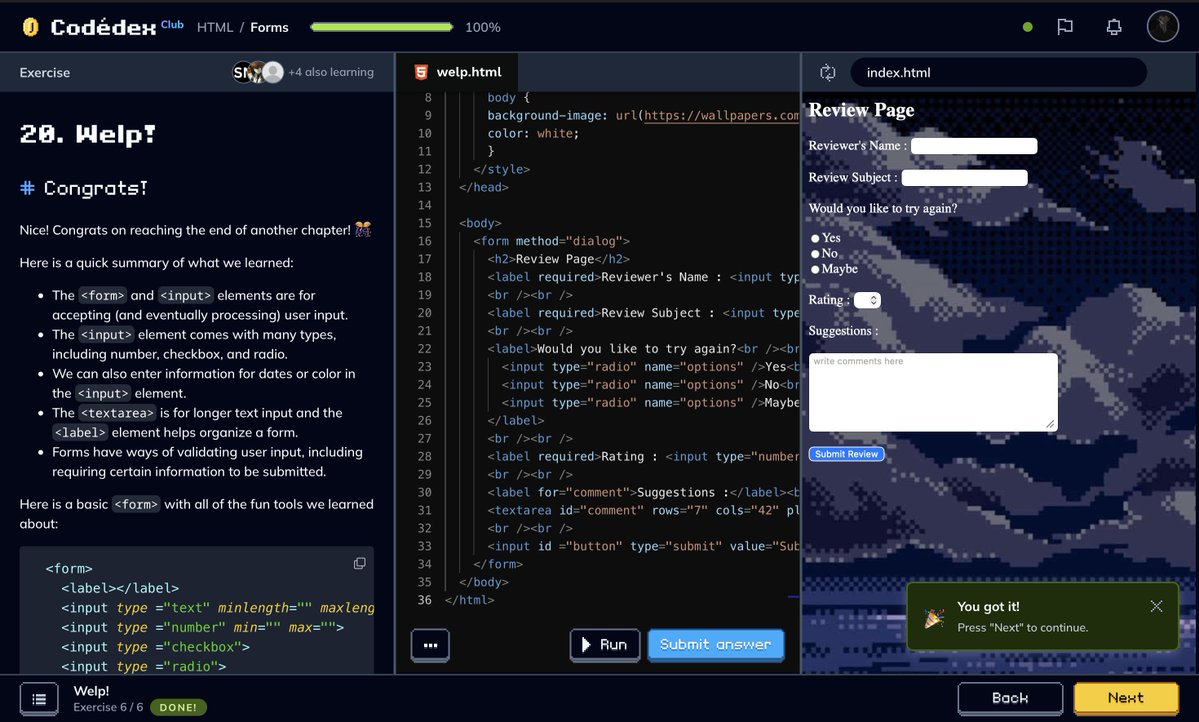The height and width of the screenshot is (722, 1199).
Task: Click the wallpapers URL link in code
Action: click(721, 115)
